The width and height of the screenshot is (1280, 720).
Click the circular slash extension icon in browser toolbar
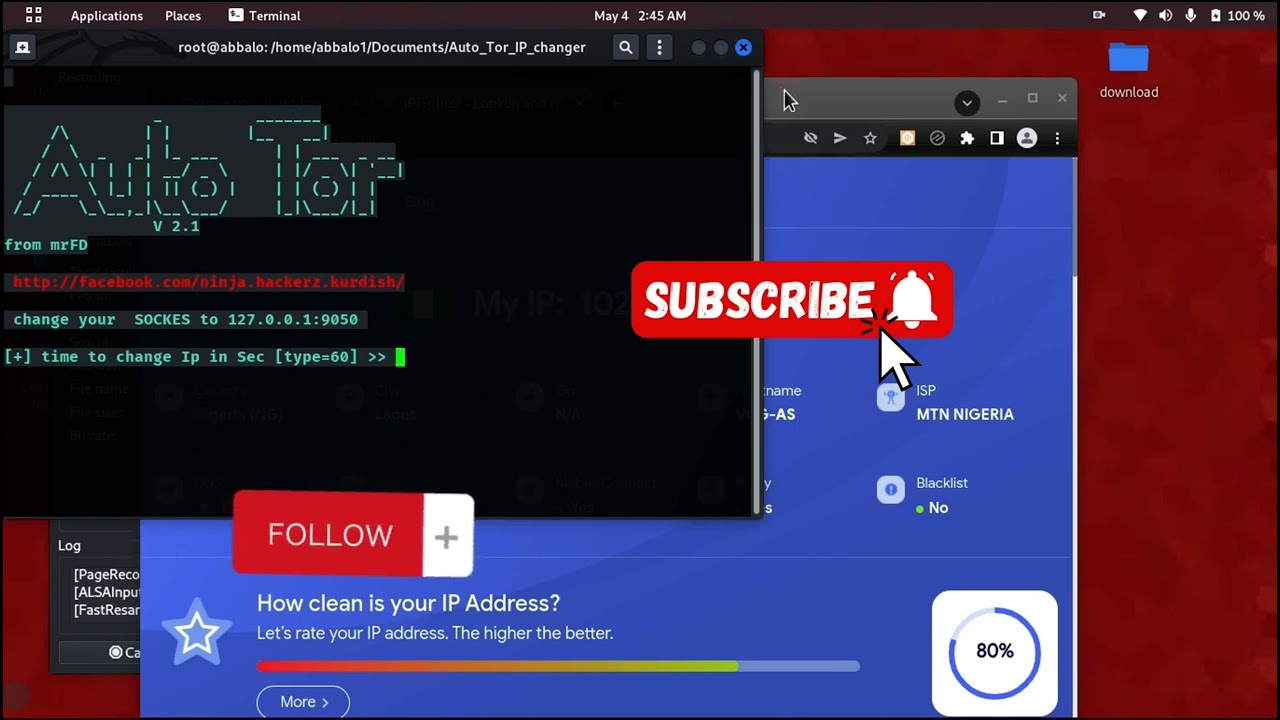click(937, 138)
